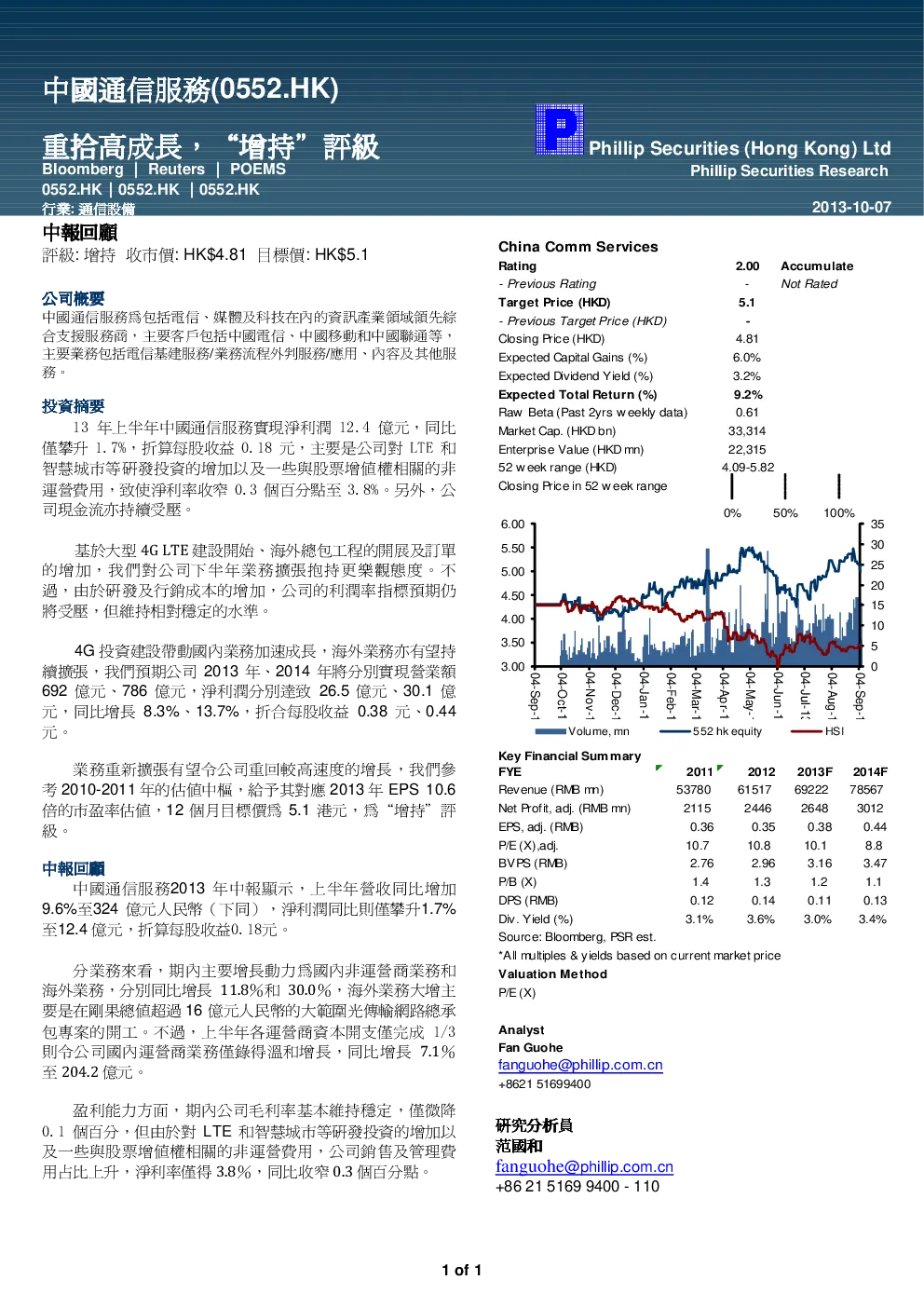The image size is (924, 1307).
Task: Click the 研究分析員 heading
Action: (x=535, y=1126)
